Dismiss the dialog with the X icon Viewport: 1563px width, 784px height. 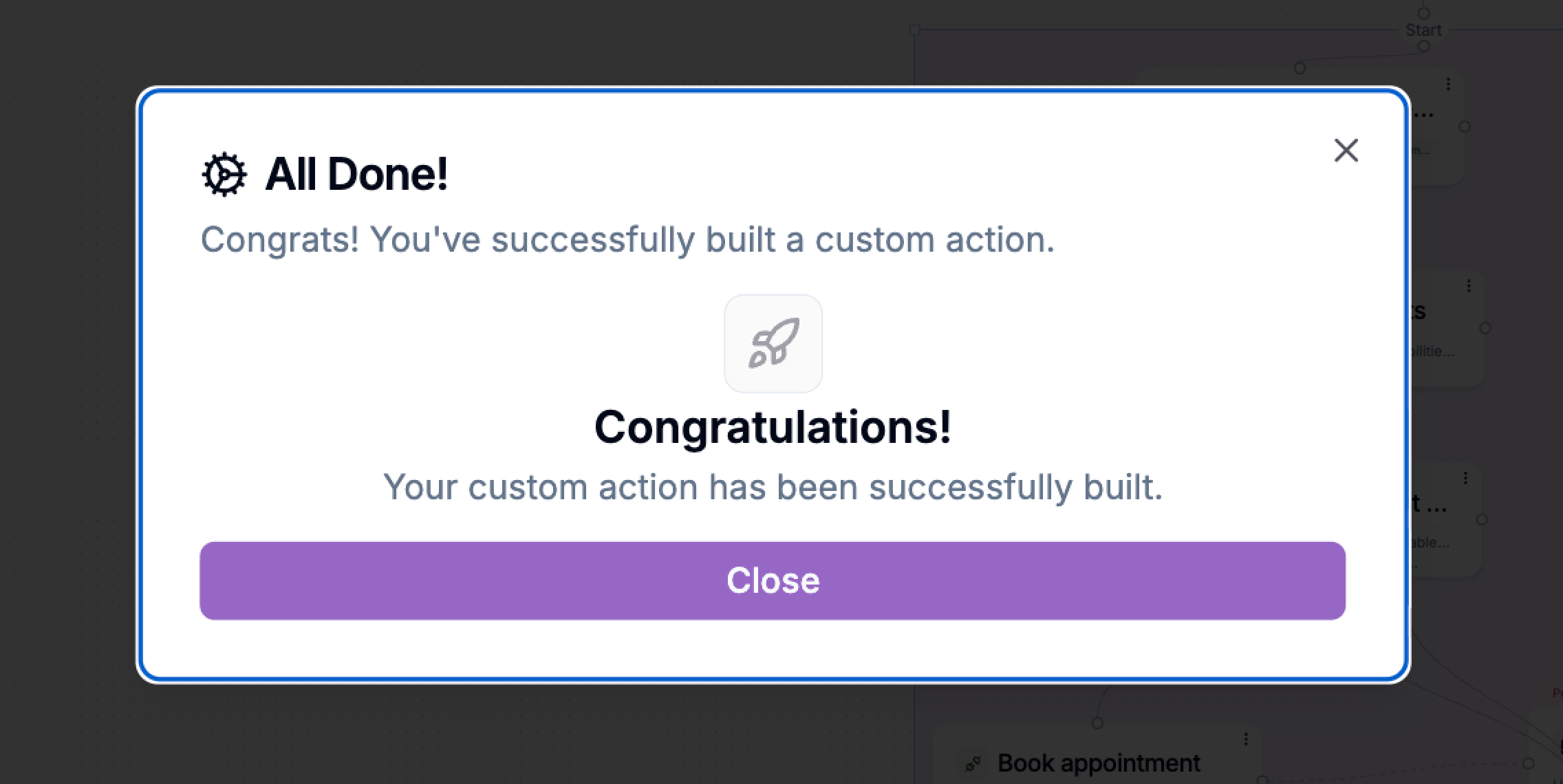(x=1346, y=151)
